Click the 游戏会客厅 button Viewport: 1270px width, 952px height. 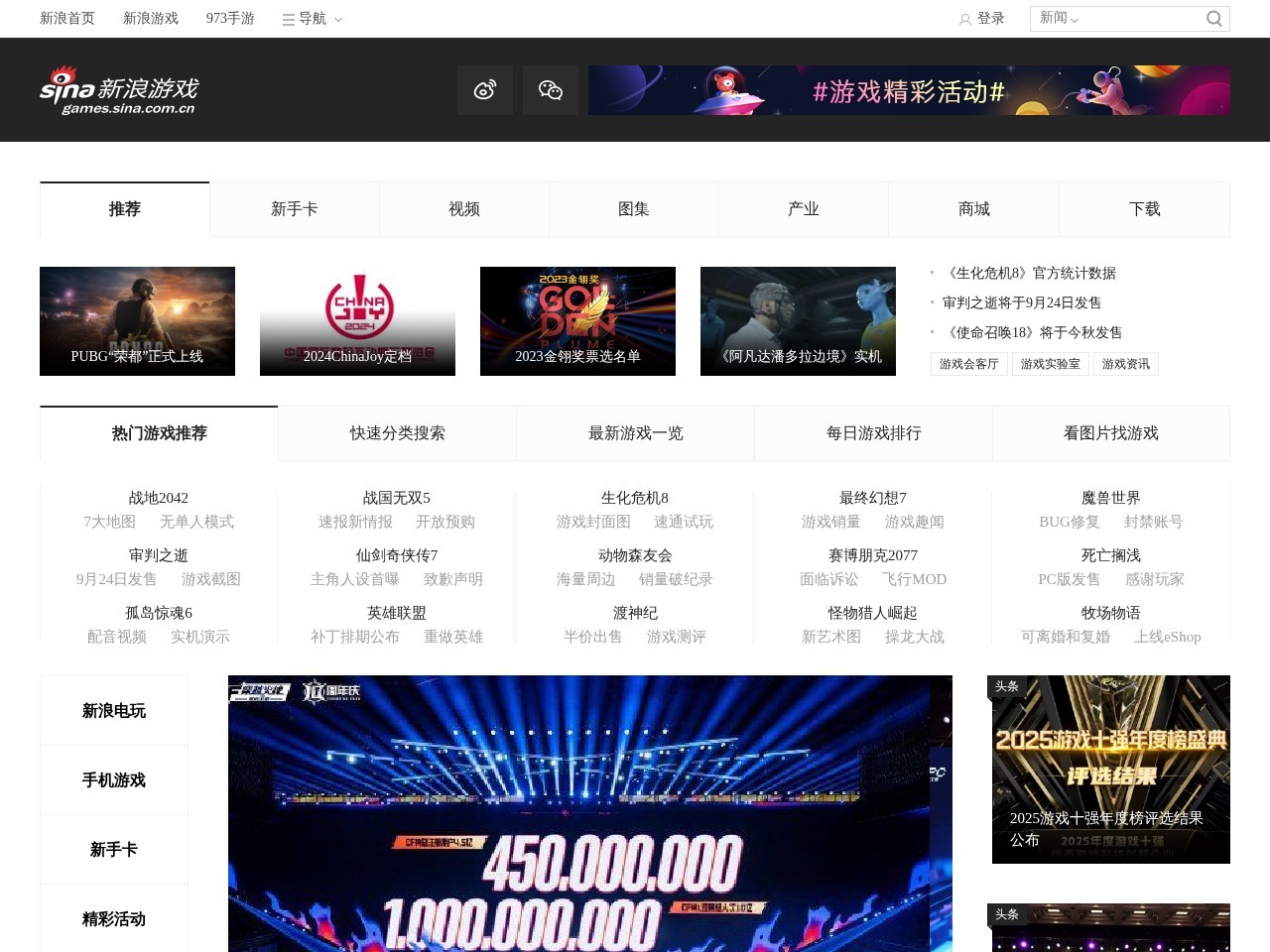(969, 364)
